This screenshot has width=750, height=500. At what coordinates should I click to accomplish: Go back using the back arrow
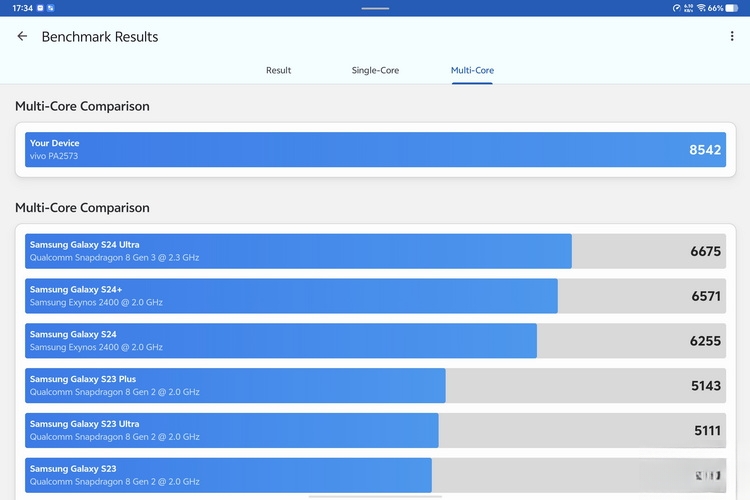point(22,36)
